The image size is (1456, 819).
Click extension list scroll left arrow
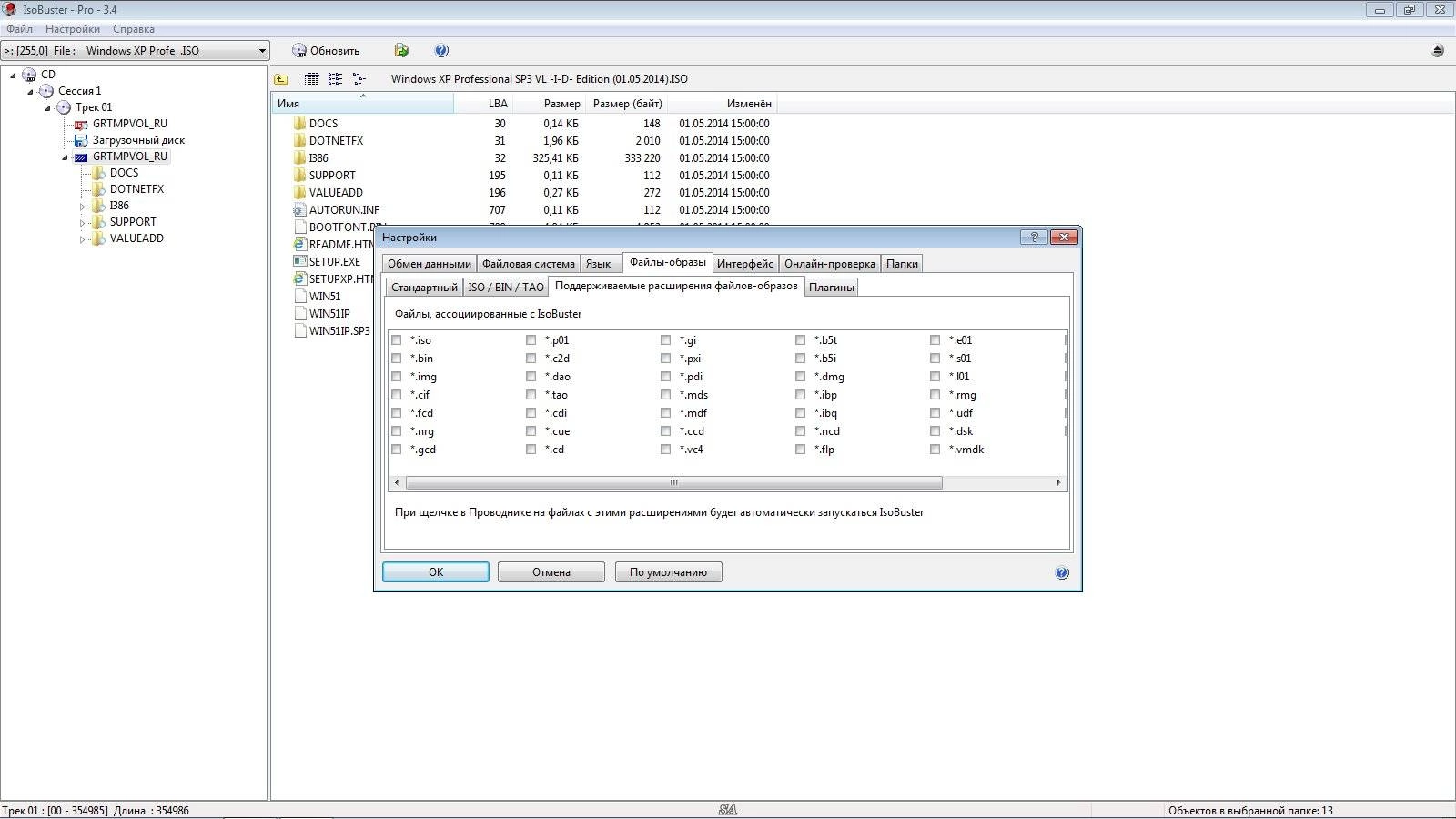(x=397, y=483)
